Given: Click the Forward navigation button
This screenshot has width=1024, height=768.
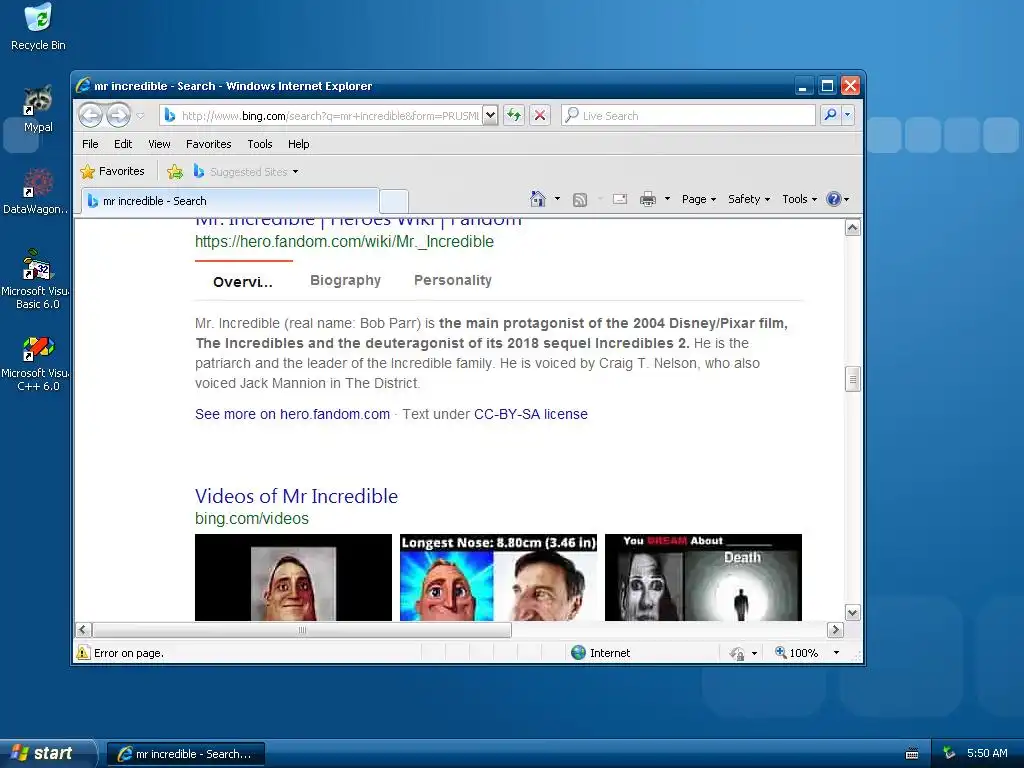Looking at the screenshot, I should point(118,116).
